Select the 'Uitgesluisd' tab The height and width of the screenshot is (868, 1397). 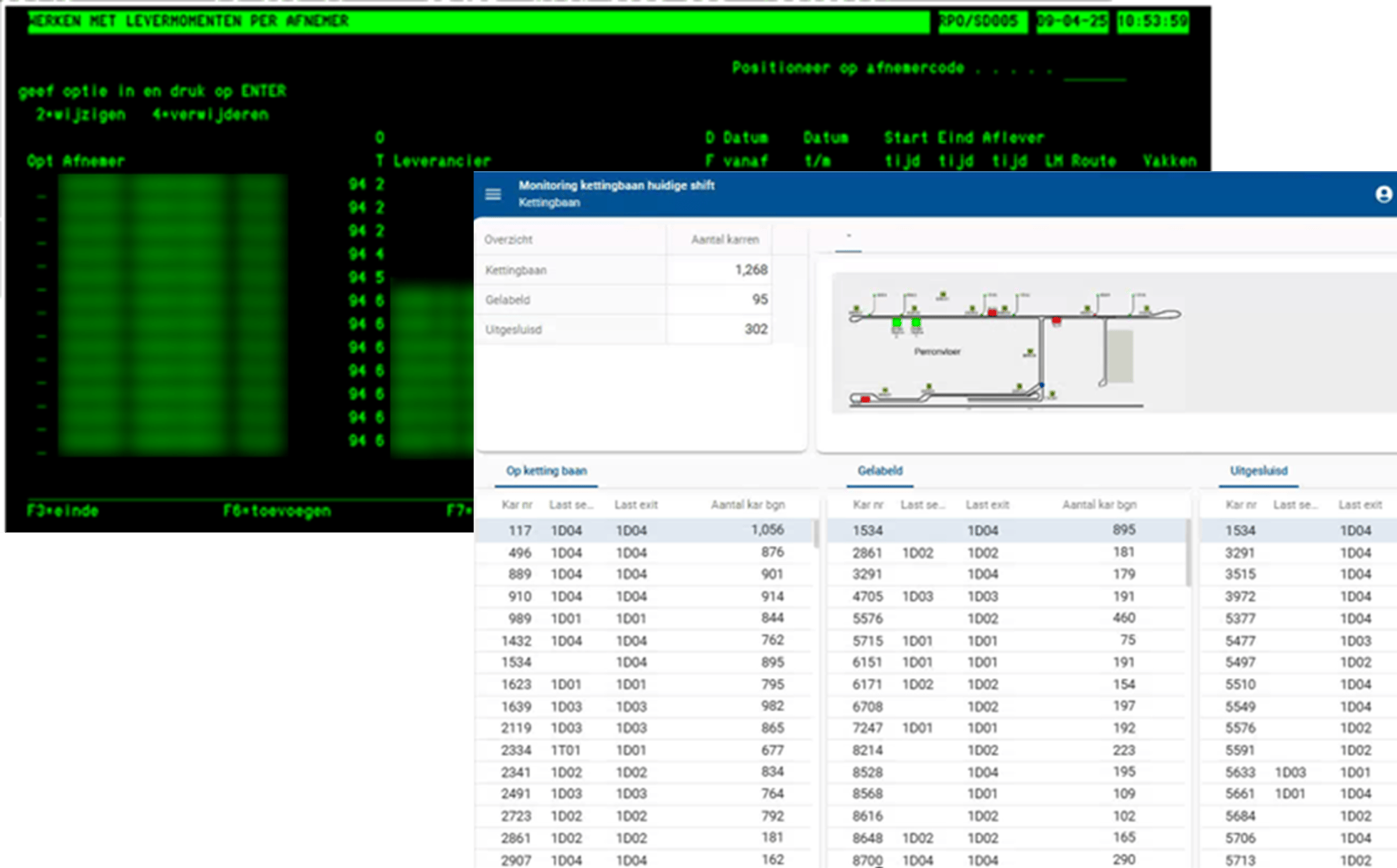tap(1259, 471)
